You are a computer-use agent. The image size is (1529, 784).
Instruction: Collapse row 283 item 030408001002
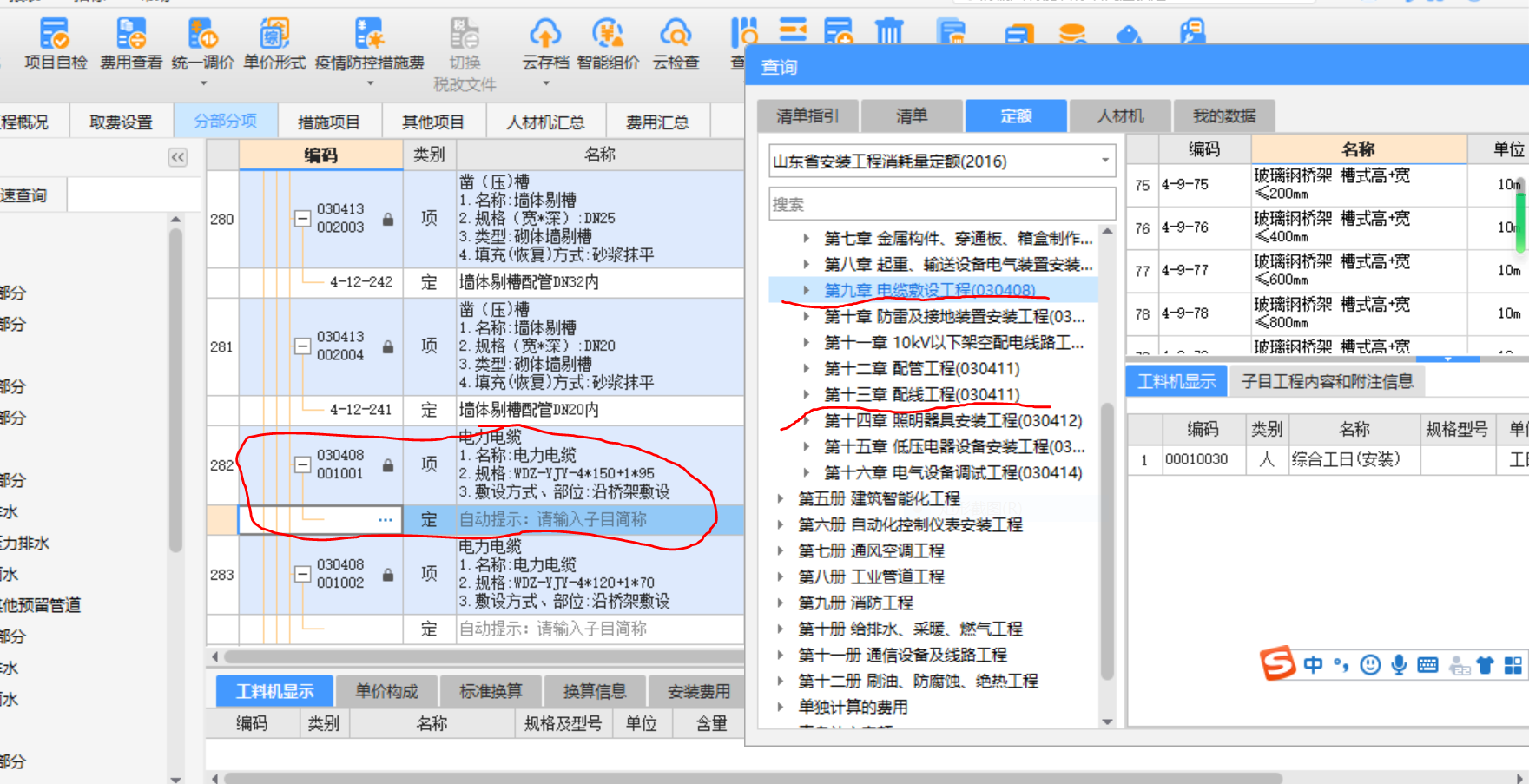(x=302, y=575)
